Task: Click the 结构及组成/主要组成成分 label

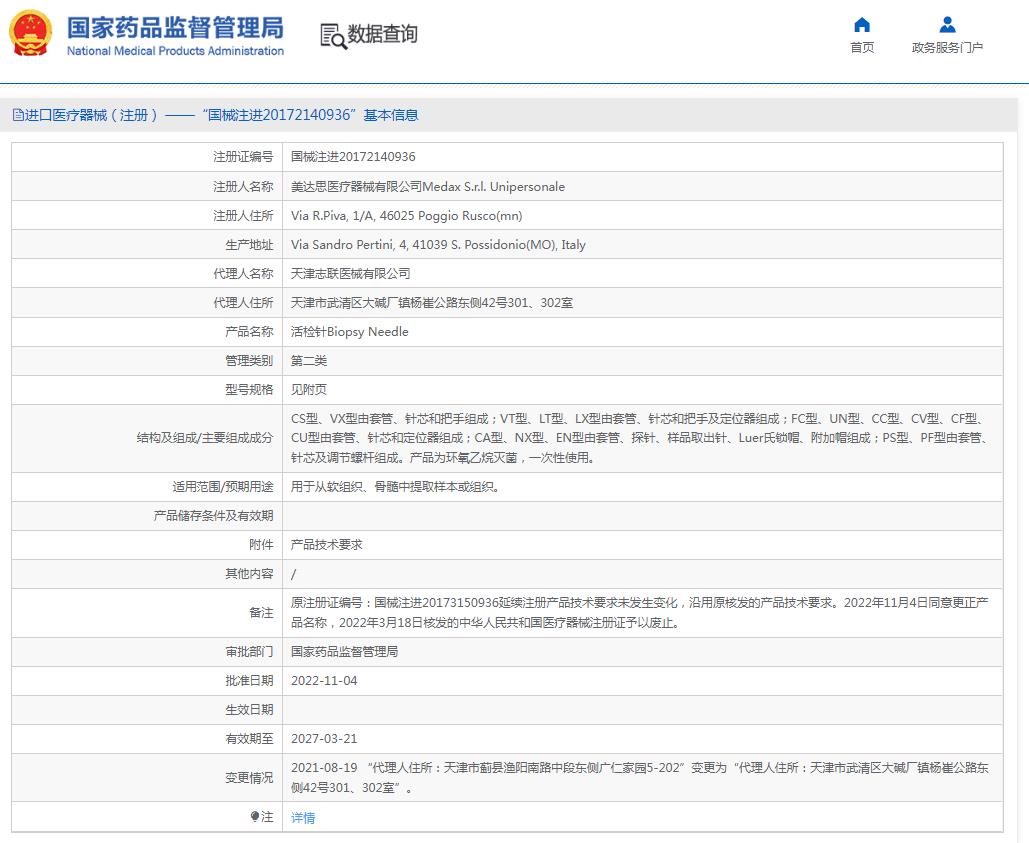Action: pyautogui.click(x=205, y=438)
